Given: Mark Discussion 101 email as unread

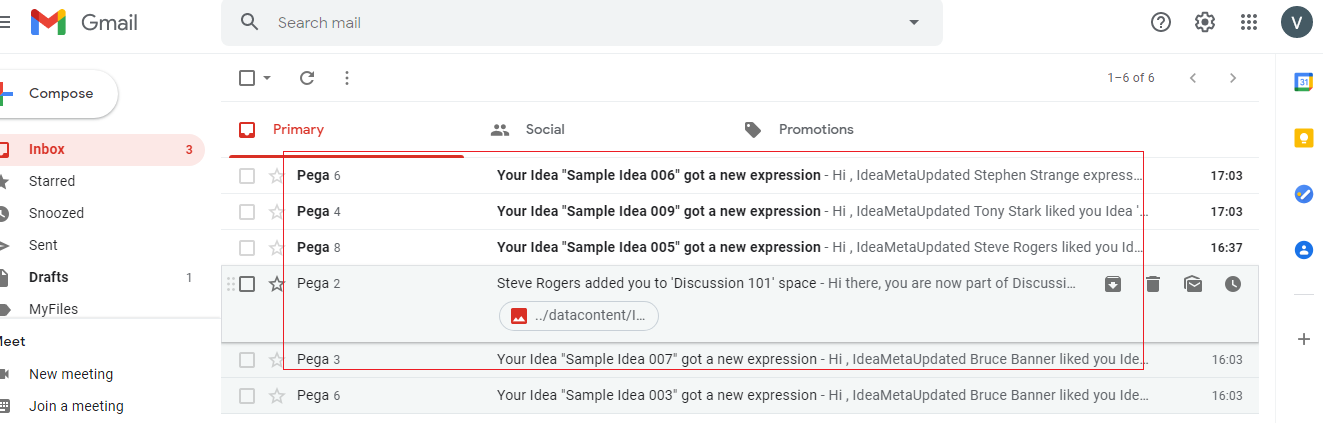Looking at the screenshot, I should coord(1193,284).
